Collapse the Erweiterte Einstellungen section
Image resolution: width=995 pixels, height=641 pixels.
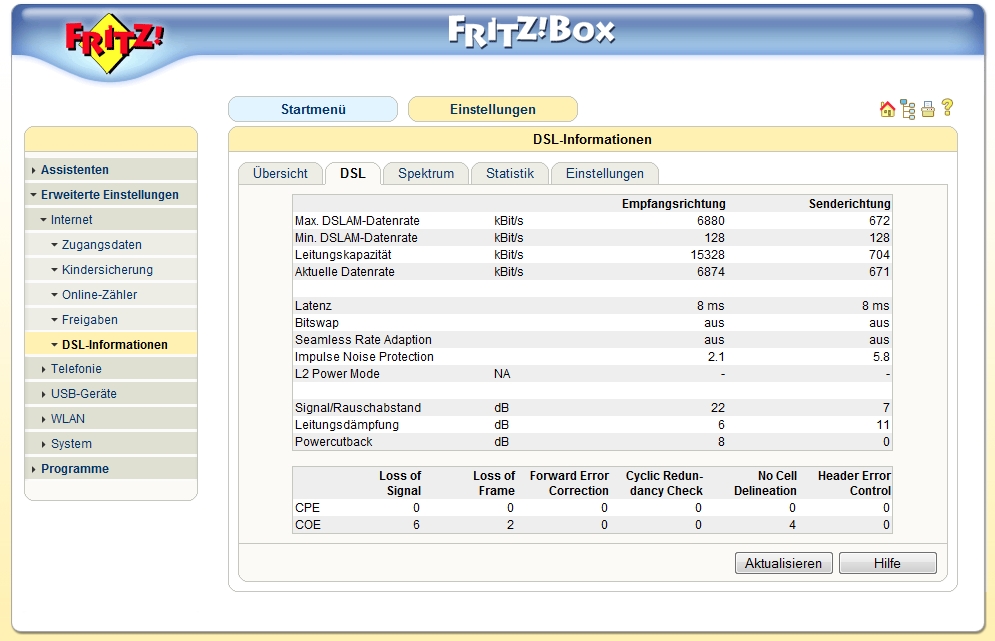point(109,195)
